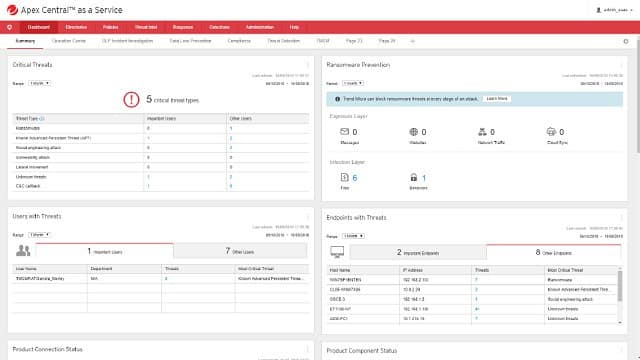640x360 pixels.
Task: Click the Files icon in Infection Layer
Action: tap(344, 177)
